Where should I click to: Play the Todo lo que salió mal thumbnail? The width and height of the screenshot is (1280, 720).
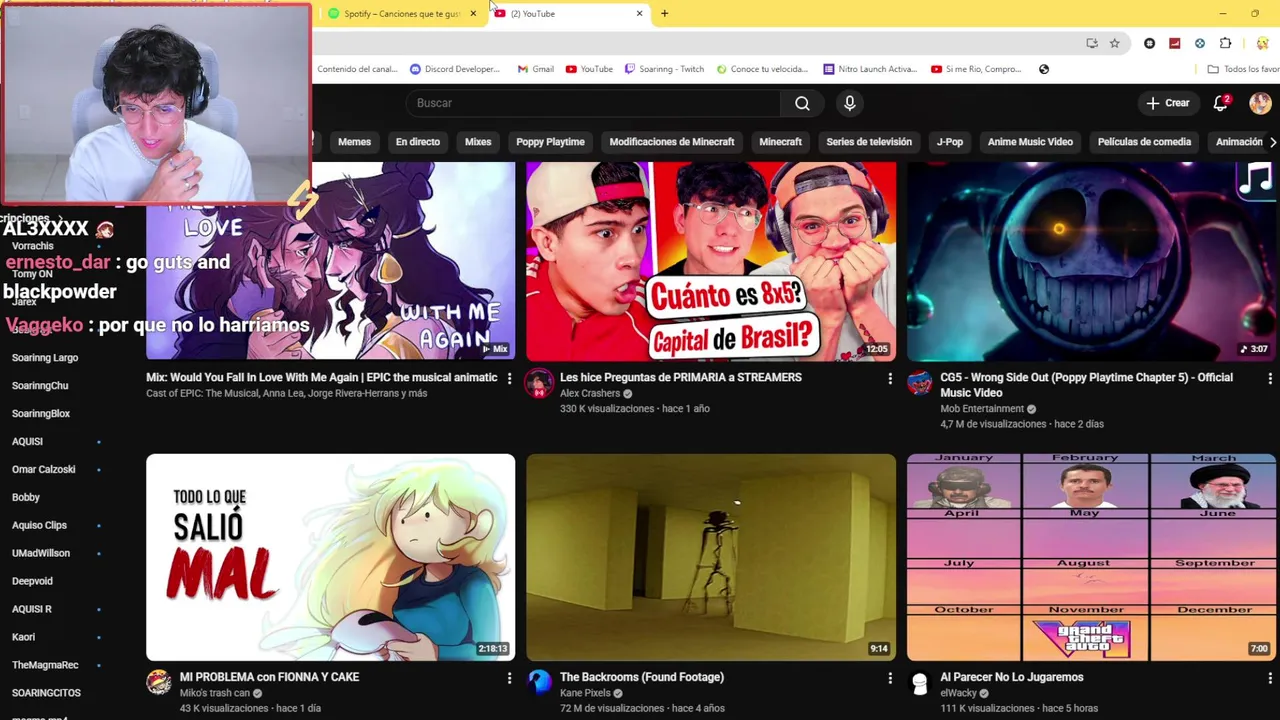pyautogui.click(x=330, y=558)
